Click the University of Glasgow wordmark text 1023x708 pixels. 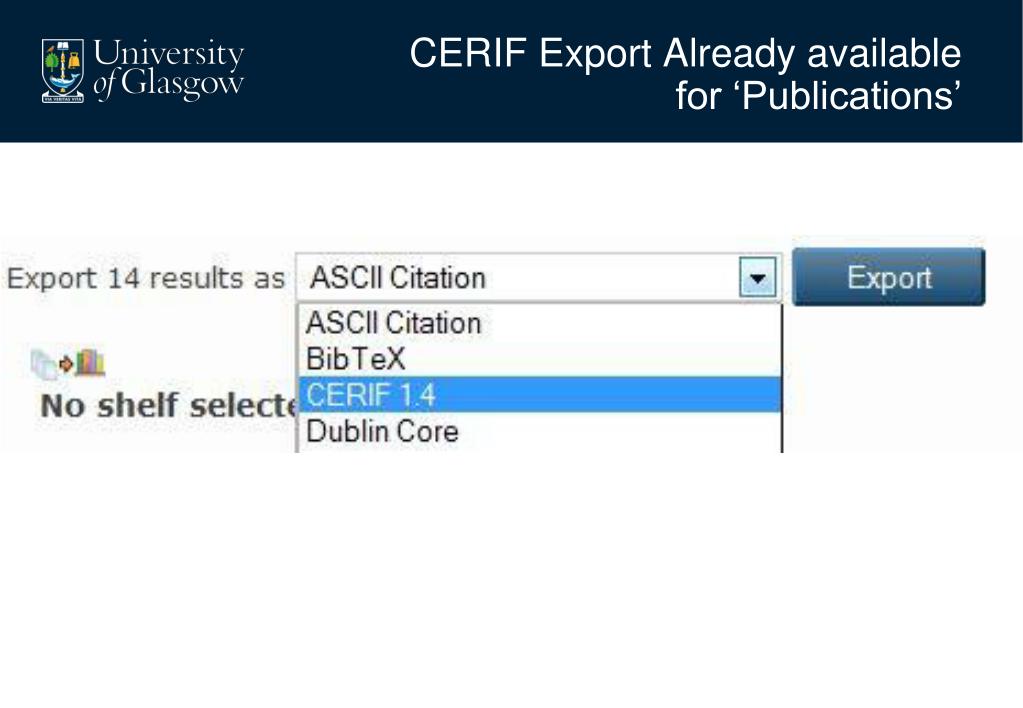(168, 68)
